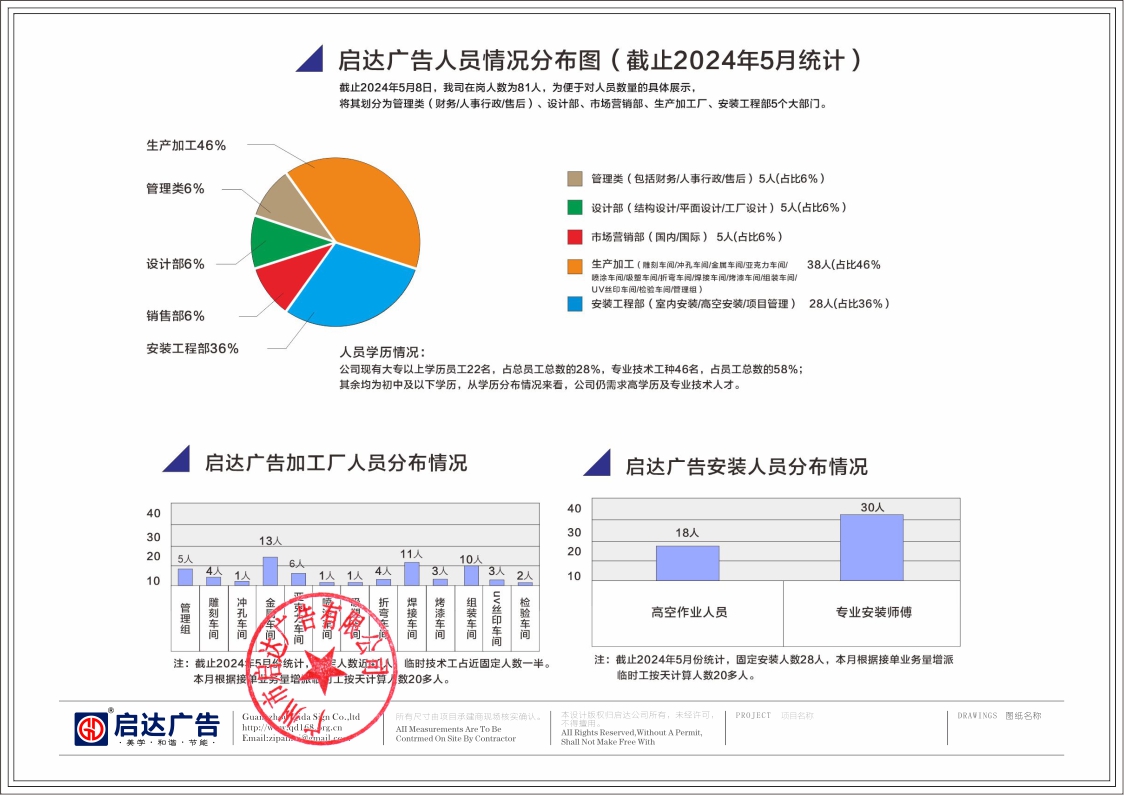Viewport: 1124px width, 795px height.
Task: Click the 生产加工46% pie label
Action: tap(186, 146)
